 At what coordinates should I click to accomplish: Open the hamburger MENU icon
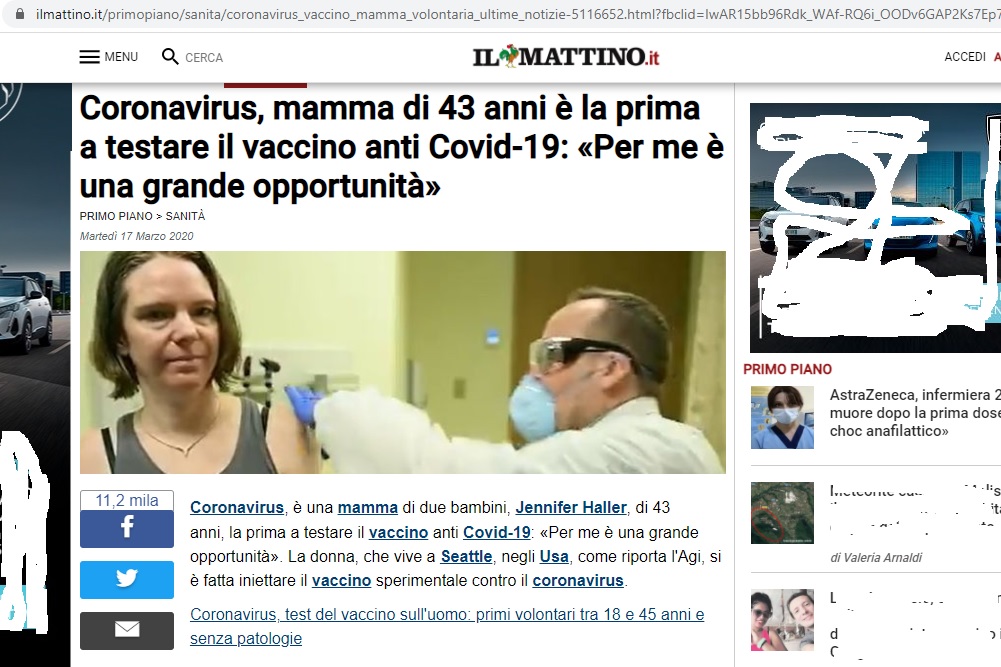tap(89, 57)
